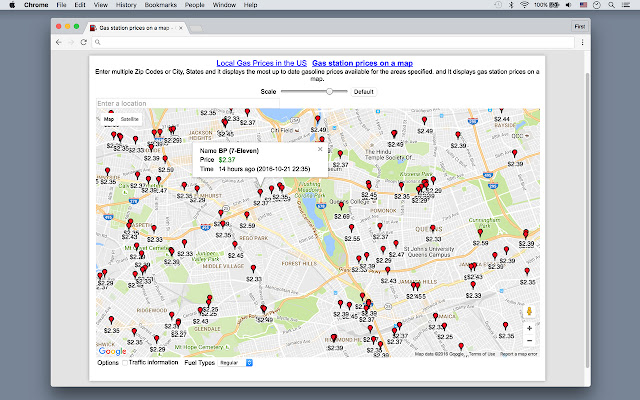Select the Map view type
The image size is (640, 400).
point(108,118)
